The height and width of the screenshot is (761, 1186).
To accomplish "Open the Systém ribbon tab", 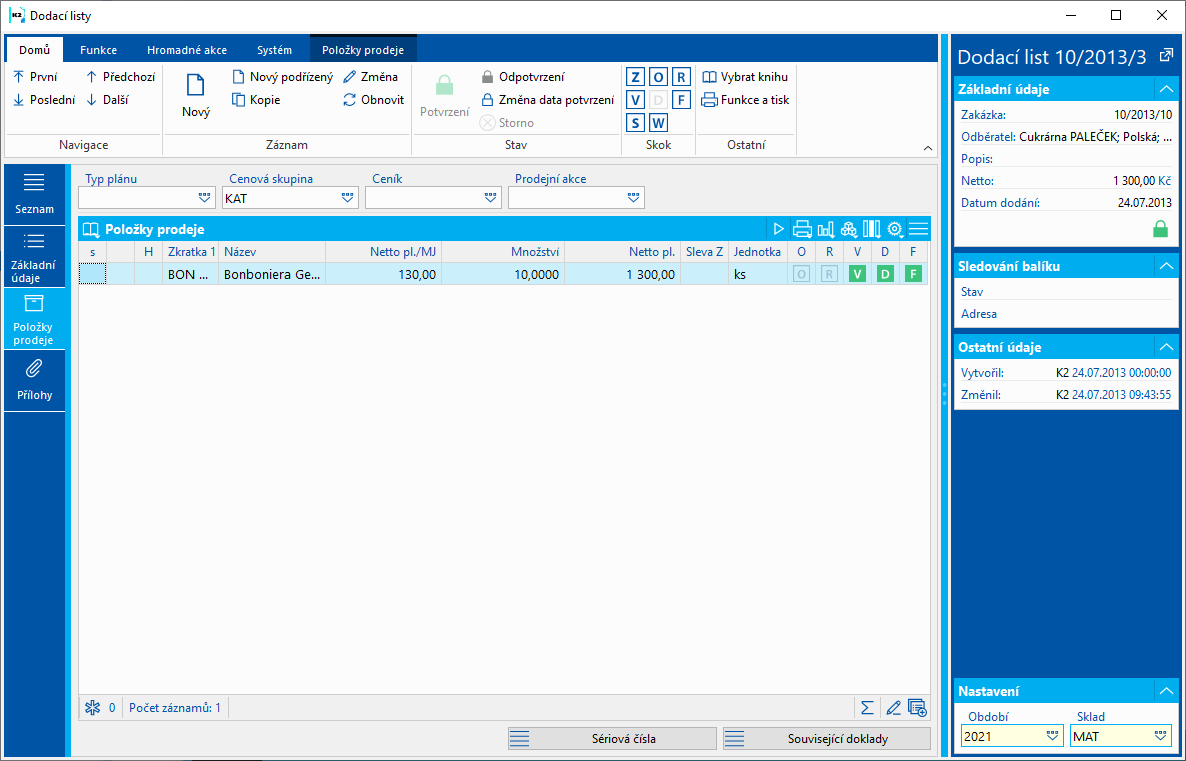I will (274, 50).
